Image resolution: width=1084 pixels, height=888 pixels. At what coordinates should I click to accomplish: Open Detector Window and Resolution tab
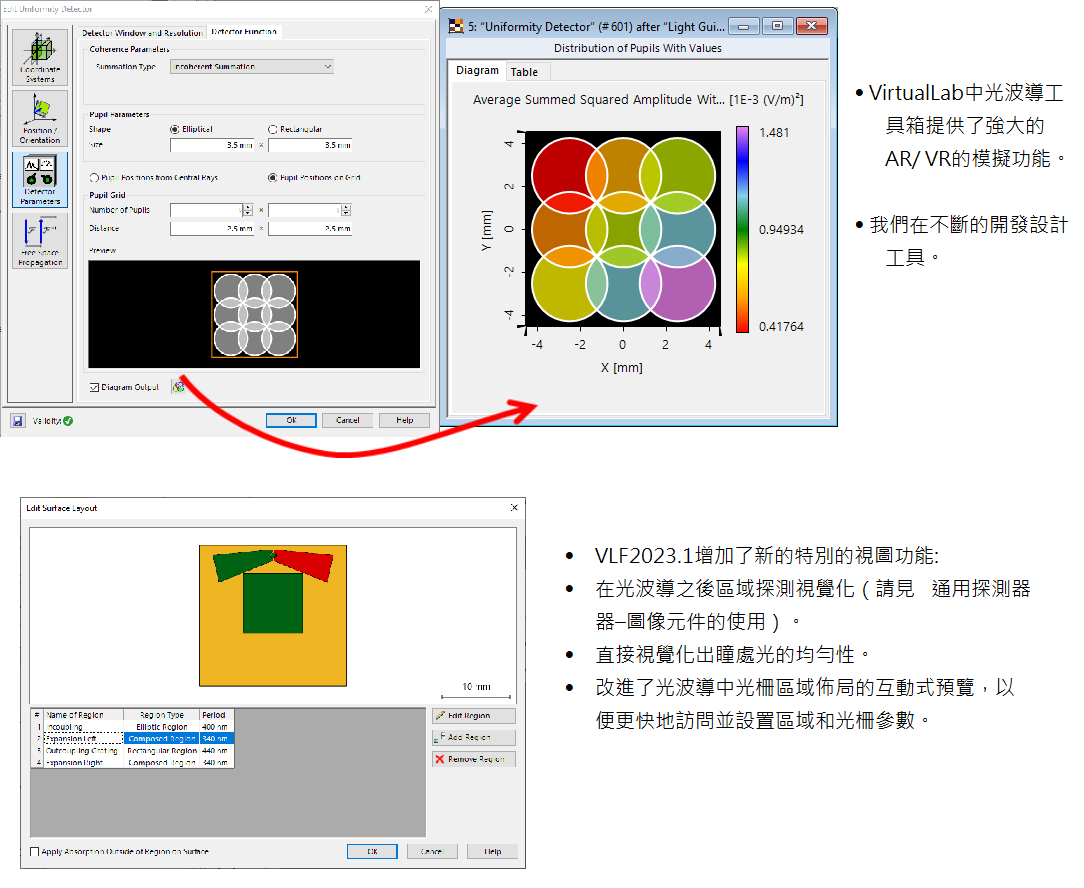click(x=143, y=32)
